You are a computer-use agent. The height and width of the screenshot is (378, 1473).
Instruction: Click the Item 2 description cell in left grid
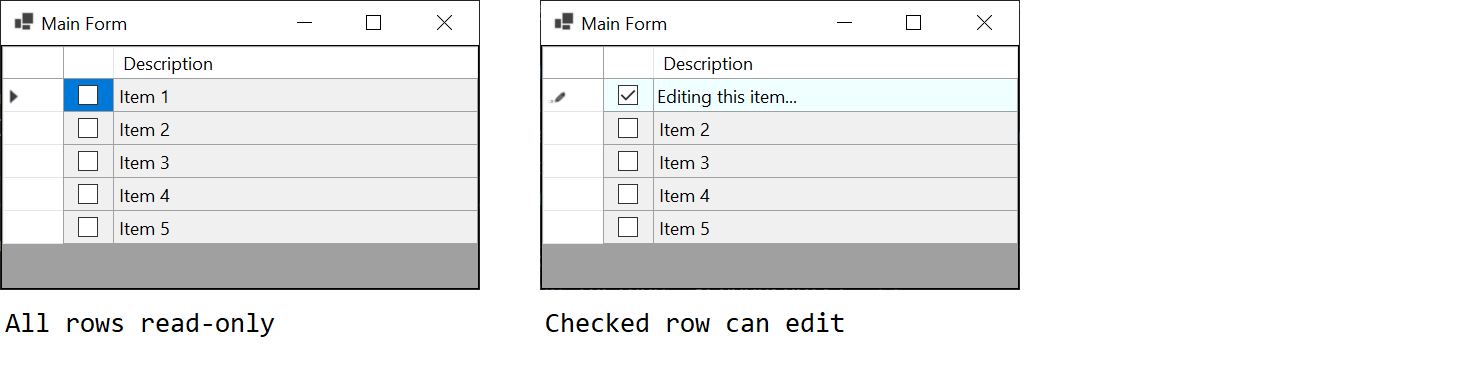295,129
